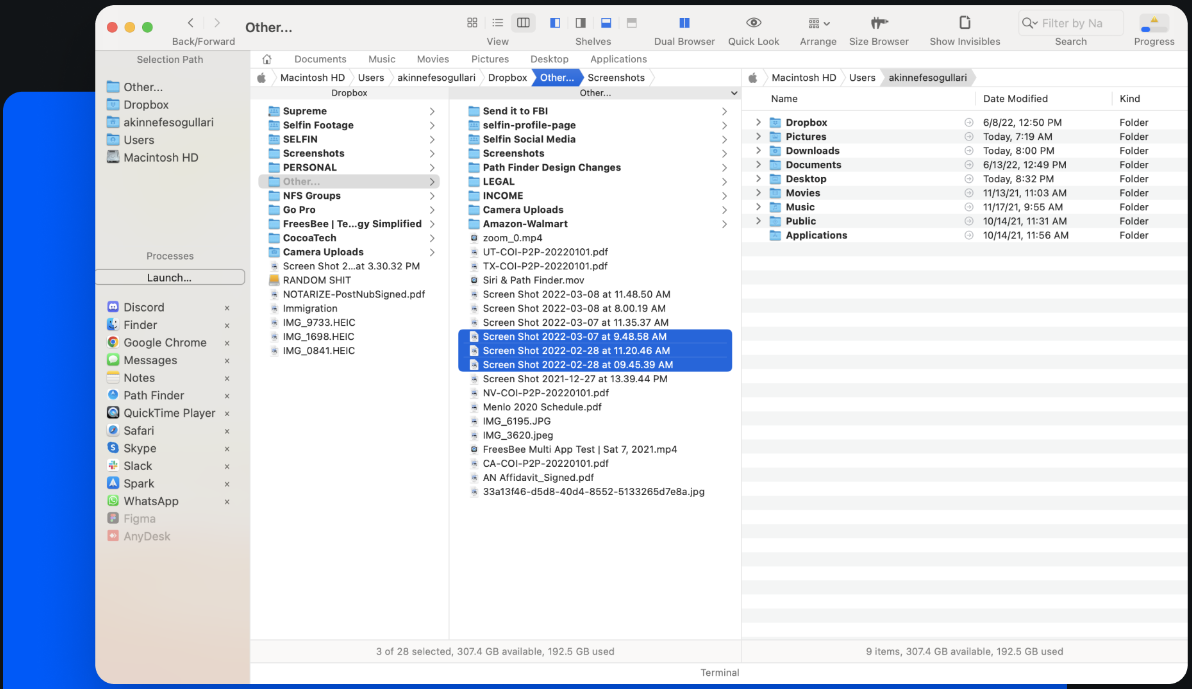Open Movies in the favorites bar
Viewport: 1192px width, 689px height.
click(x=433, y=59)
